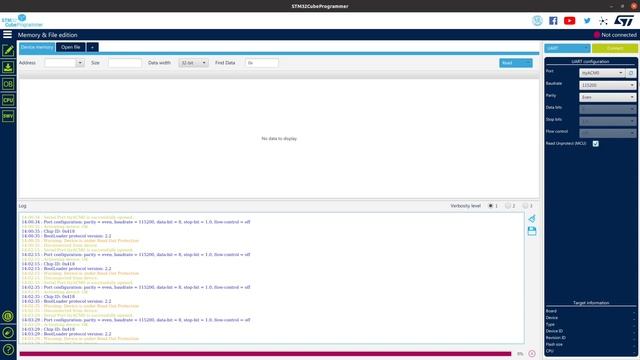
Task: Click the Memory & File edition title
Action: pos(47,35)
